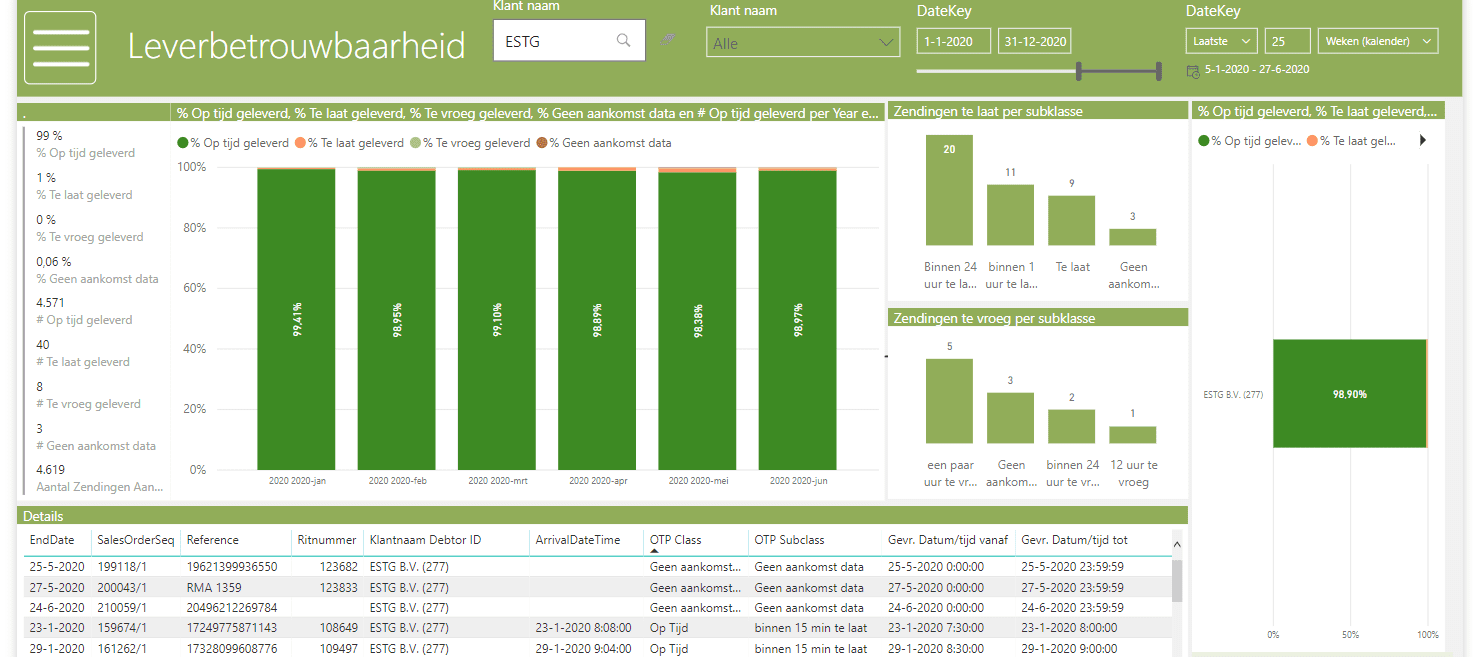Click the details table vertical scrollbar
Image resolution: width=1473 pixels, height=657 pixels.
point(1177,580)
